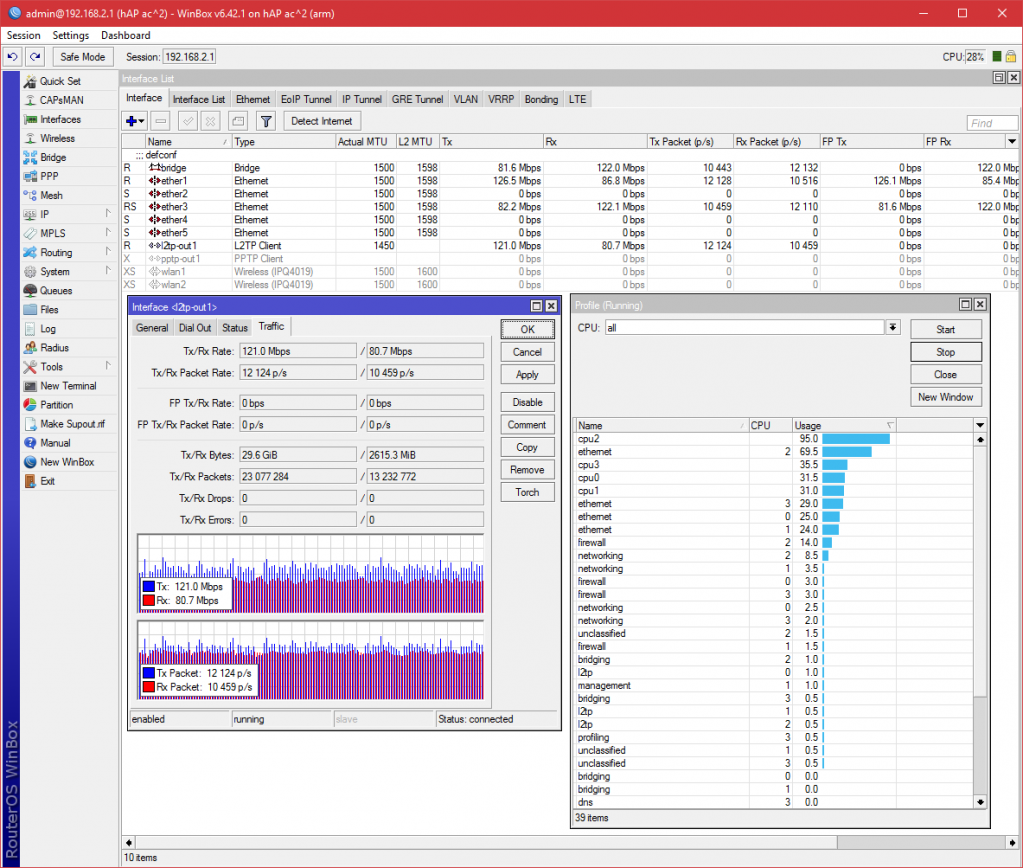Image resolution: width=1023 pixels, height=868 pixels.
Task: Switch to the Dial Out tab
Action: [x=194, y=327]
